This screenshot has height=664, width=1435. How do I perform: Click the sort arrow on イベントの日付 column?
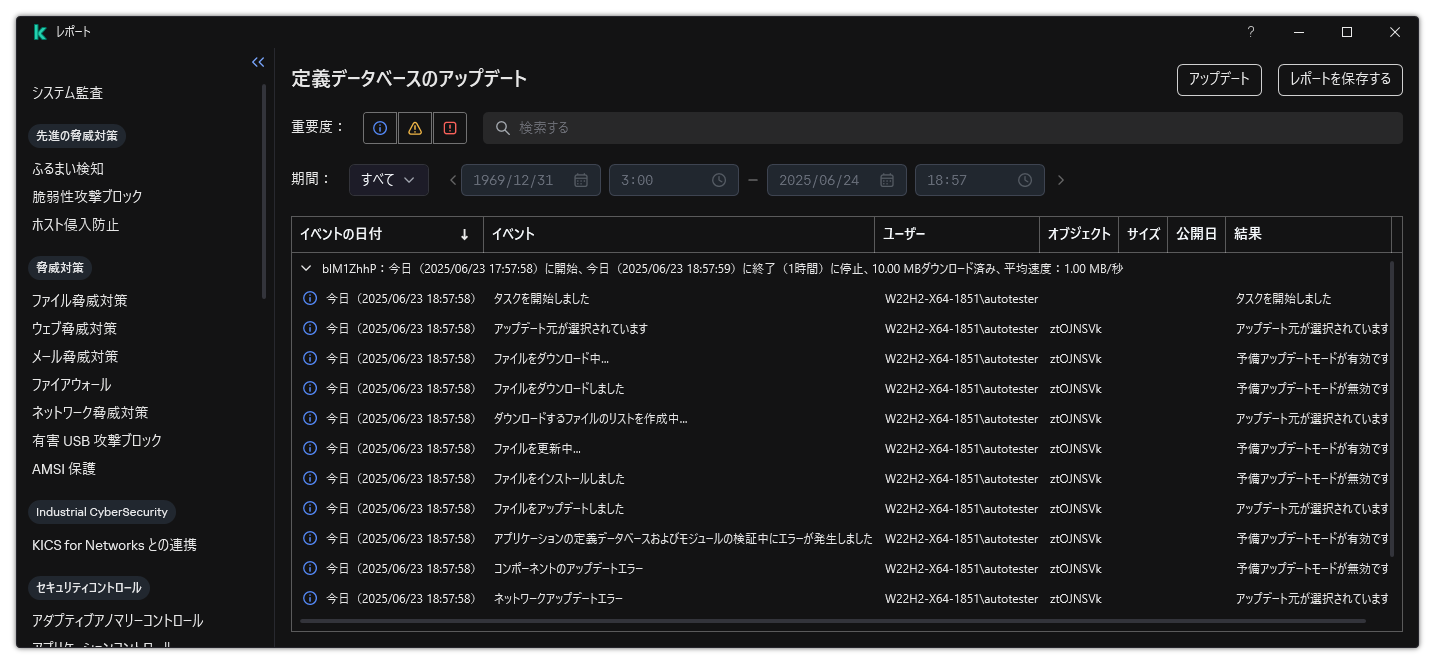[x=466, y=234]
